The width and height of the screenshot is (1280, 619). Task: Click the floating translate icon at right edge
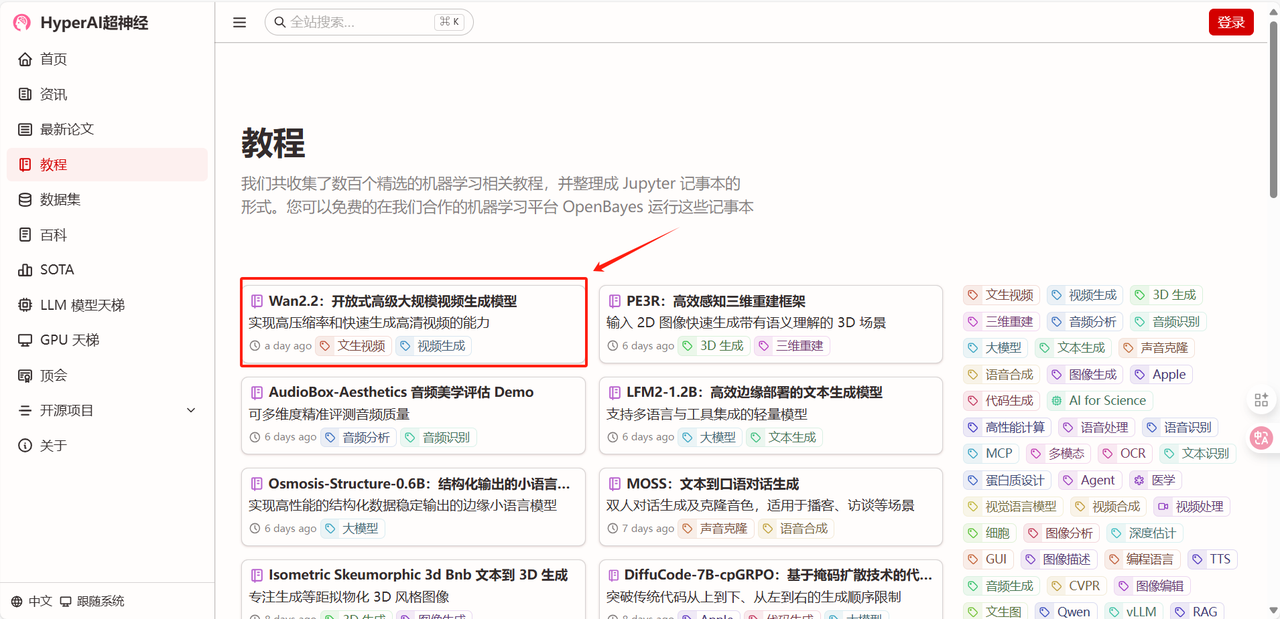pos(1261,437)
